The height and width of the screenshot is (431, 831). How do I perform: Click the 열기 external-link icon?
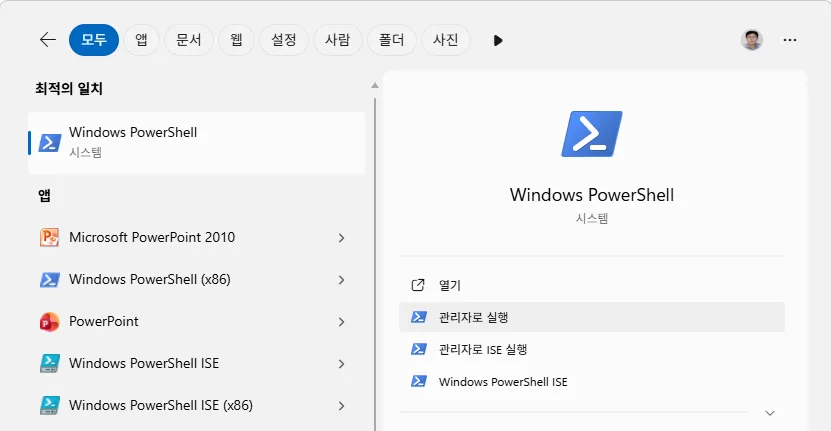[418, 285]
